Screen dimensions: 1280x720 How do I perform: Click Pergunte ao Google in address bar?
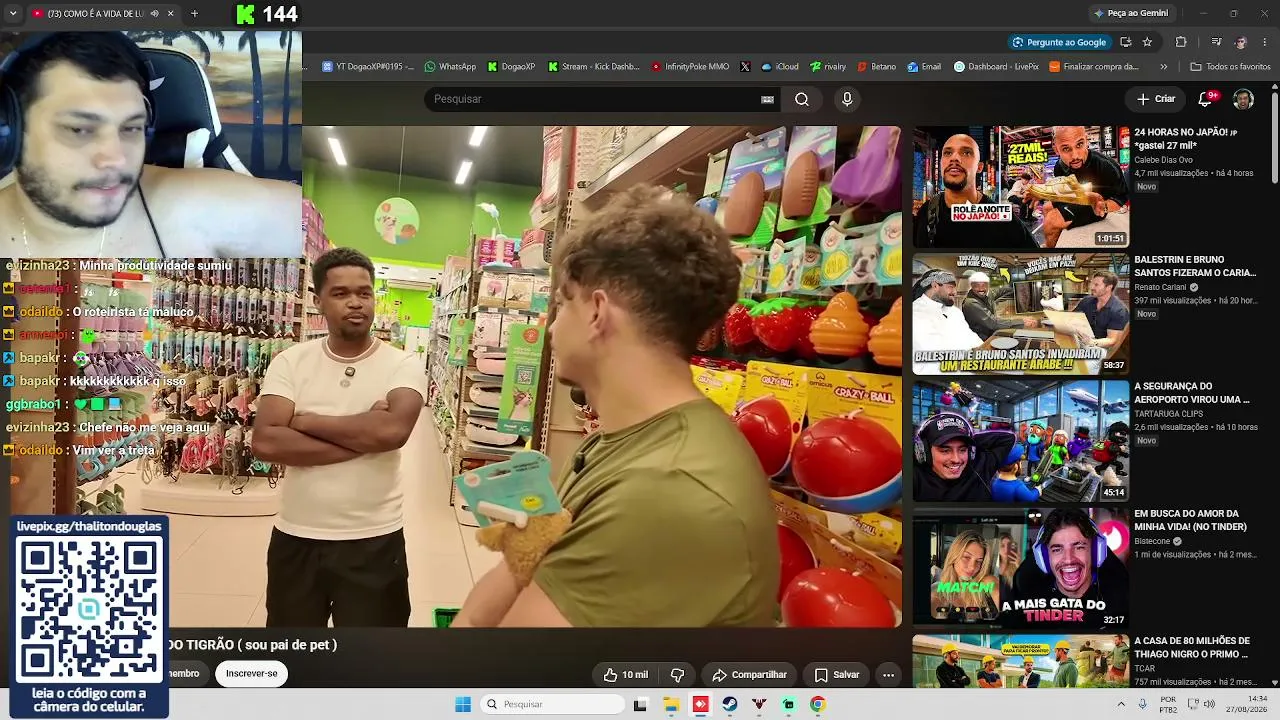point(1059,42)
